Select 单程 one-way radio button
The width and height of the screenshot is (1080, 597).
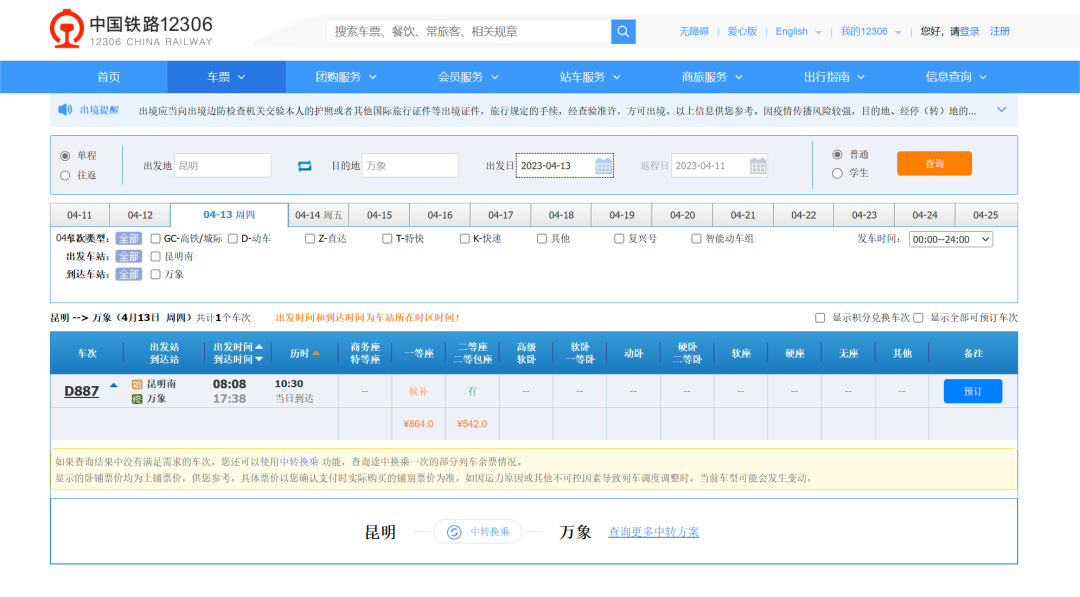click(65, 156)
